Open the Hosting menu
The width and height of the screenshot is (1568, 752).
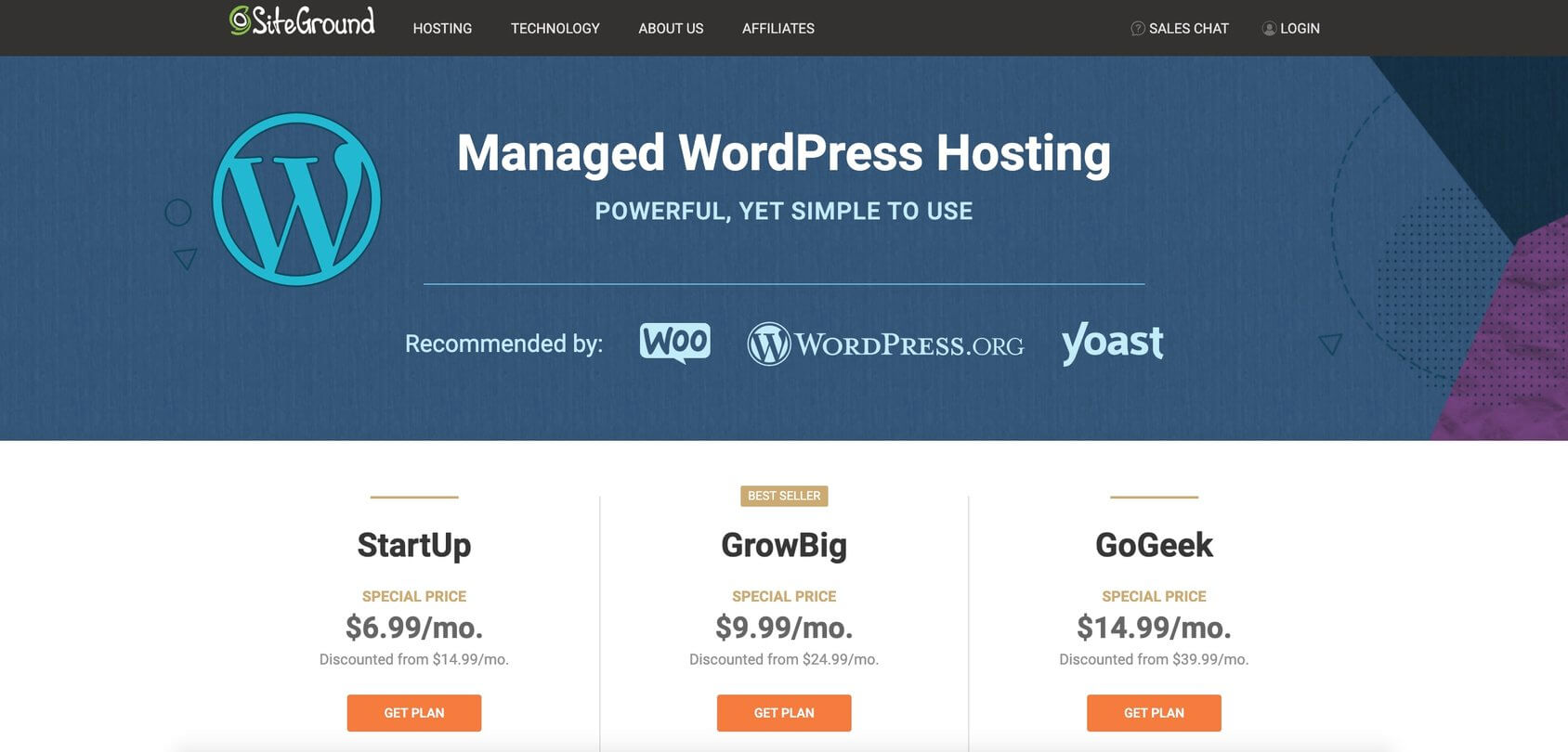(442, 29)
